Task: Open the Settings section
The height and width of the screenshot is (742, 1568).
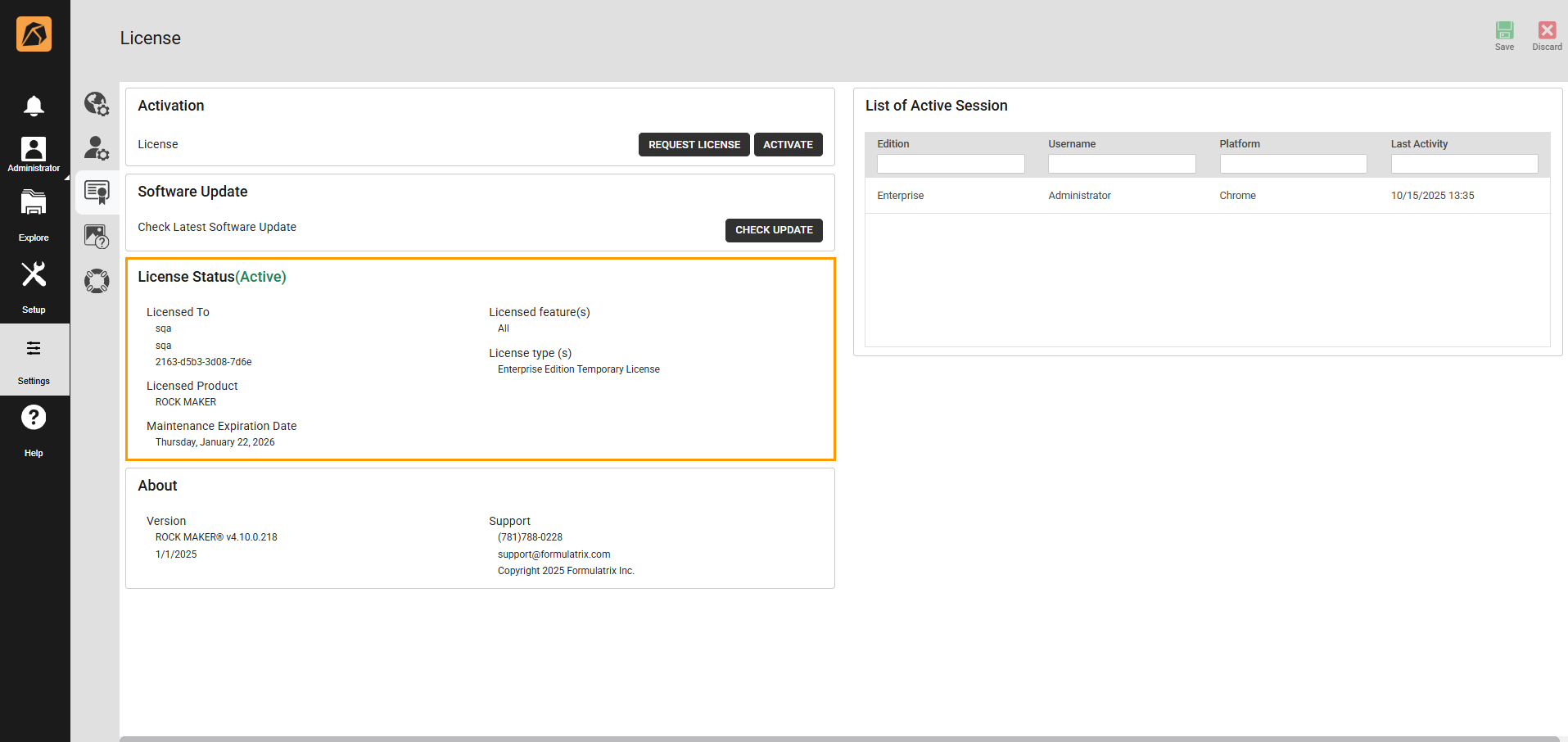Action: pos(34,360)
